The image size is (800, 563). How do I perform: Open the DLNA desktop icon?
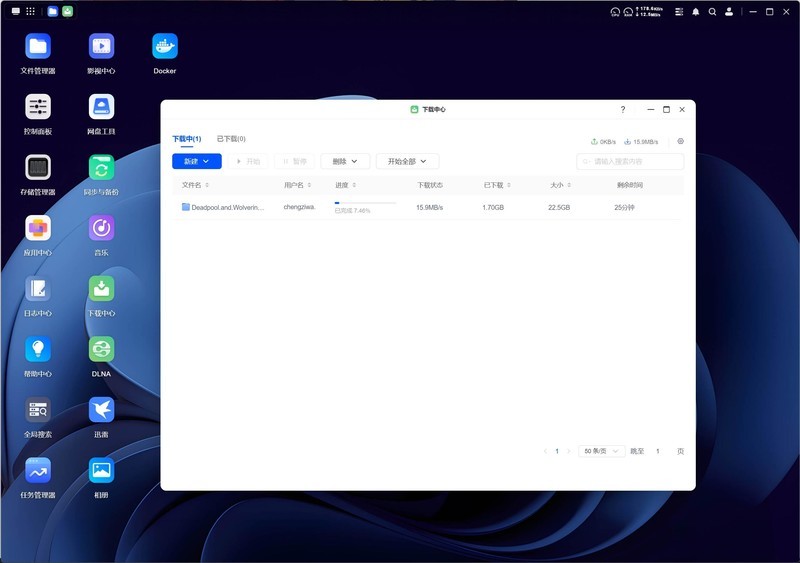click(101, 349)
